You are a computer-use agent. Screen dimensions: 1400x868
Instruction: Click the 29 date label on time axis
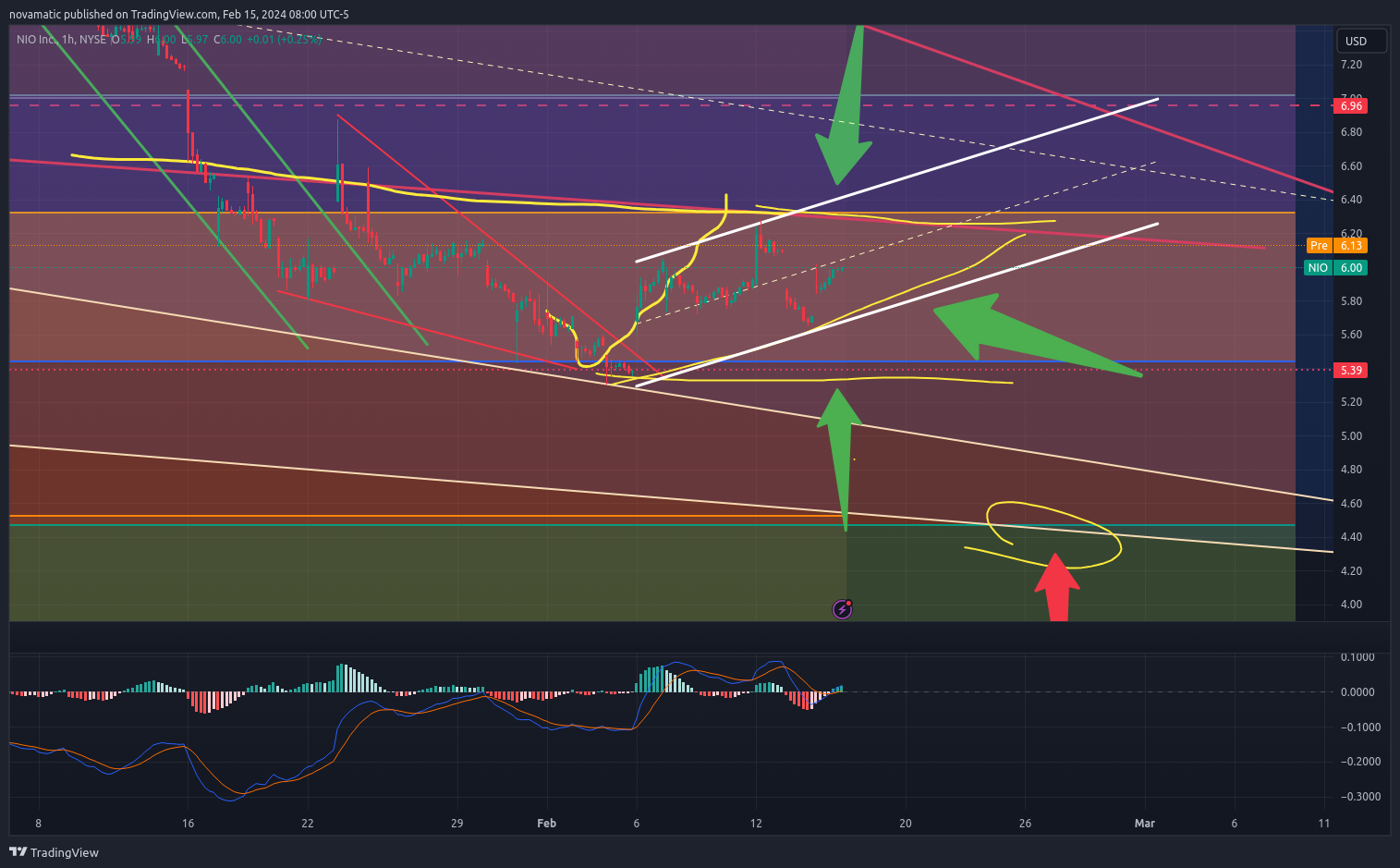click(457, 823)
